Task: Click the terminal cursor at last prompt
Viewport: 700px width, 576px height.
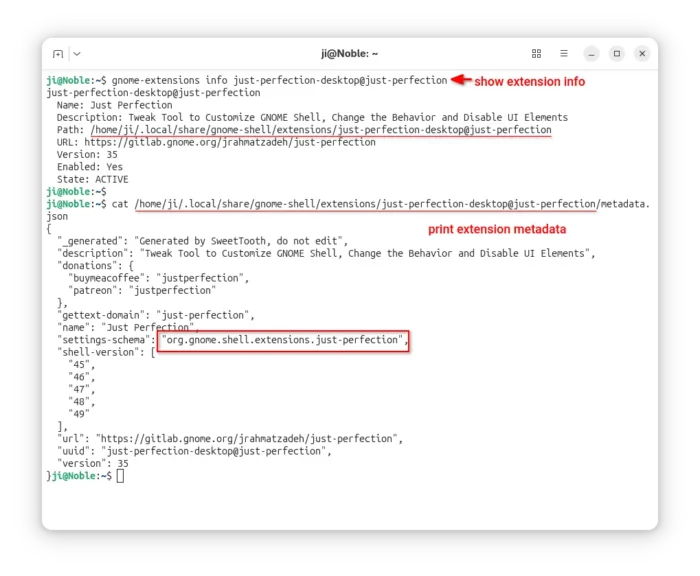Action: pyautogui.click(x=120, y=476)
